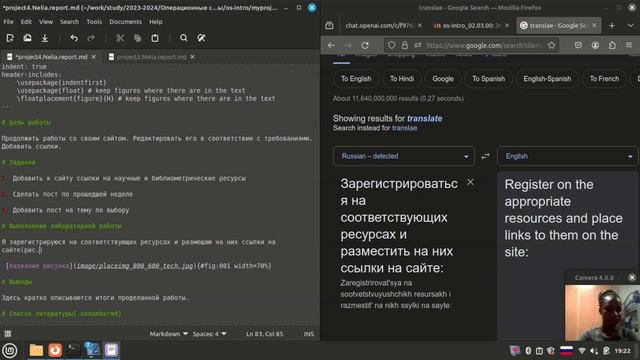
Task: Click the tracking protection shield icon
Action: pos(391,45)
